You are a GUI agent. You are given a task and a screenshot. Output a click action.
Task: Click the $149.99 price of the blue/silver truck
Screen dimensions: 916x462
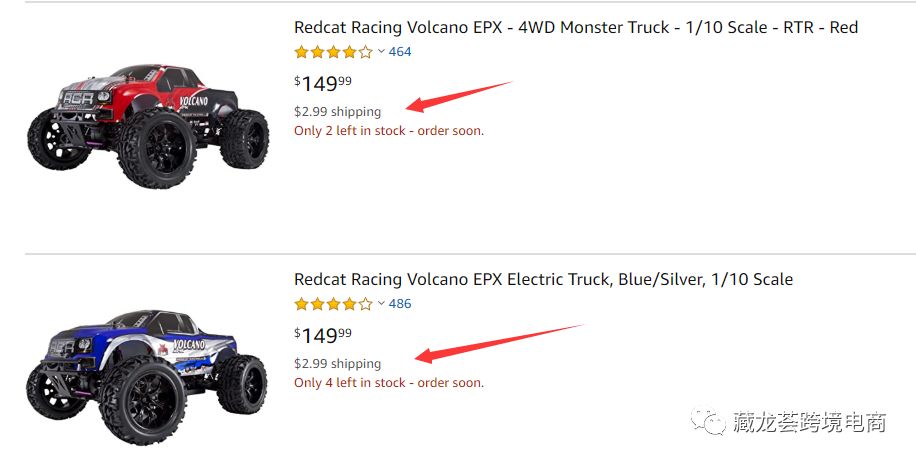tap(323, 335)
